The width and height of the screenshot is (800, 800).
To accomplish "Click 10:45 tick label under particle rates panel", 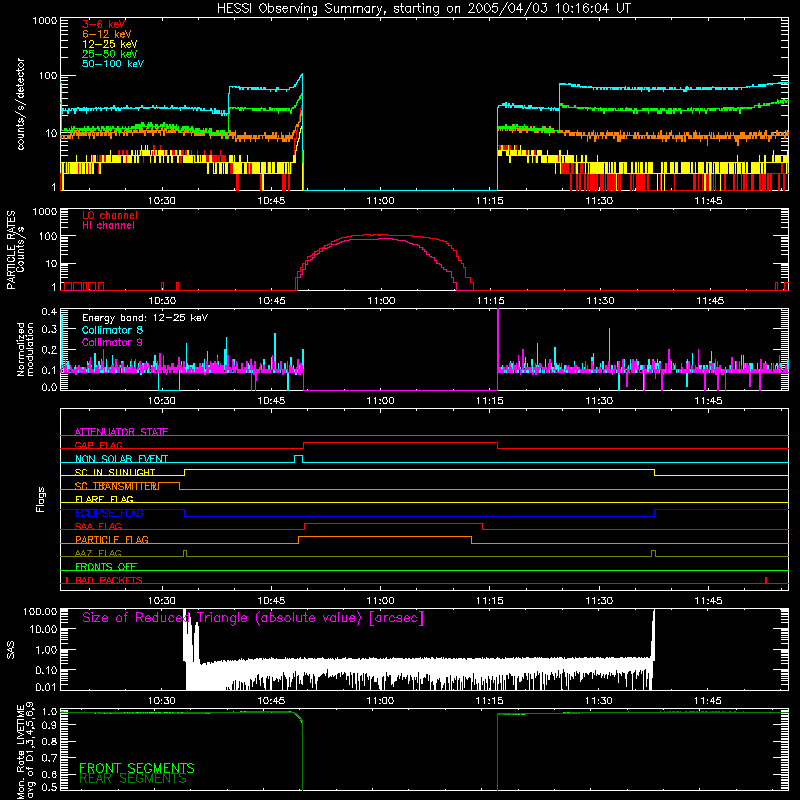I will click(x=271, y=301).
